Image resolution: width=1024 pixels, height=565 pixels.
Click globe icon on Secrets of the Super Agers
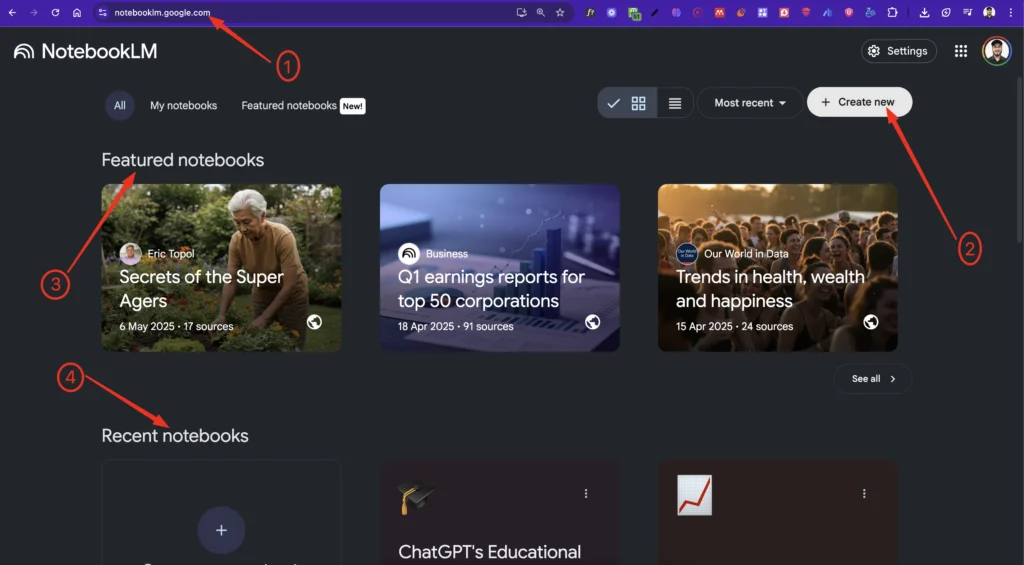tap(314, 322)
